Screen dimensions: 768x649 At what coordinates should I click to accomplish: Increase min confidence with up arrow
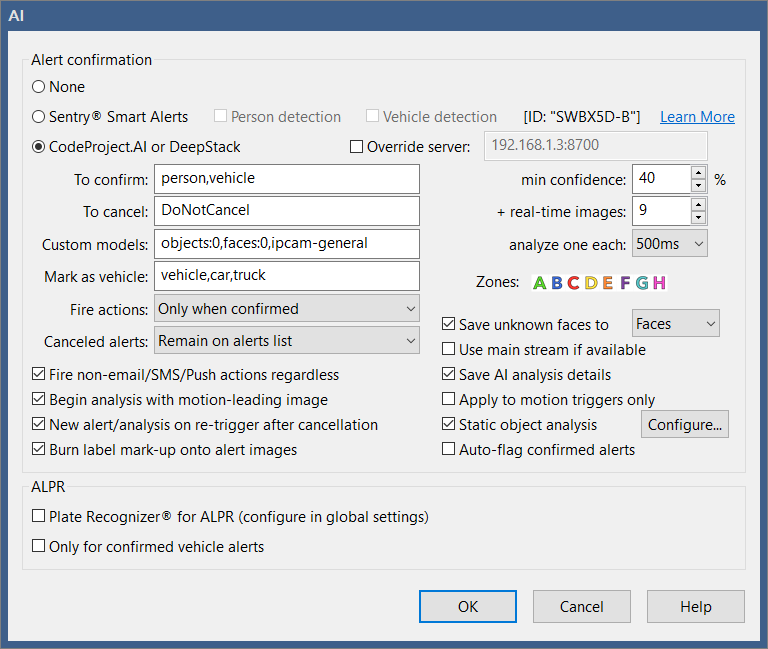698,173
